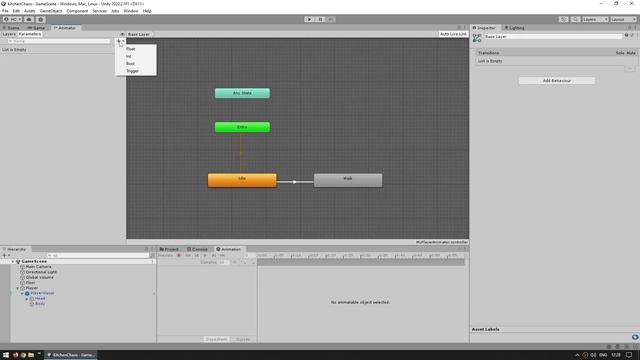Select the Dopesheet button

point(216,340)
